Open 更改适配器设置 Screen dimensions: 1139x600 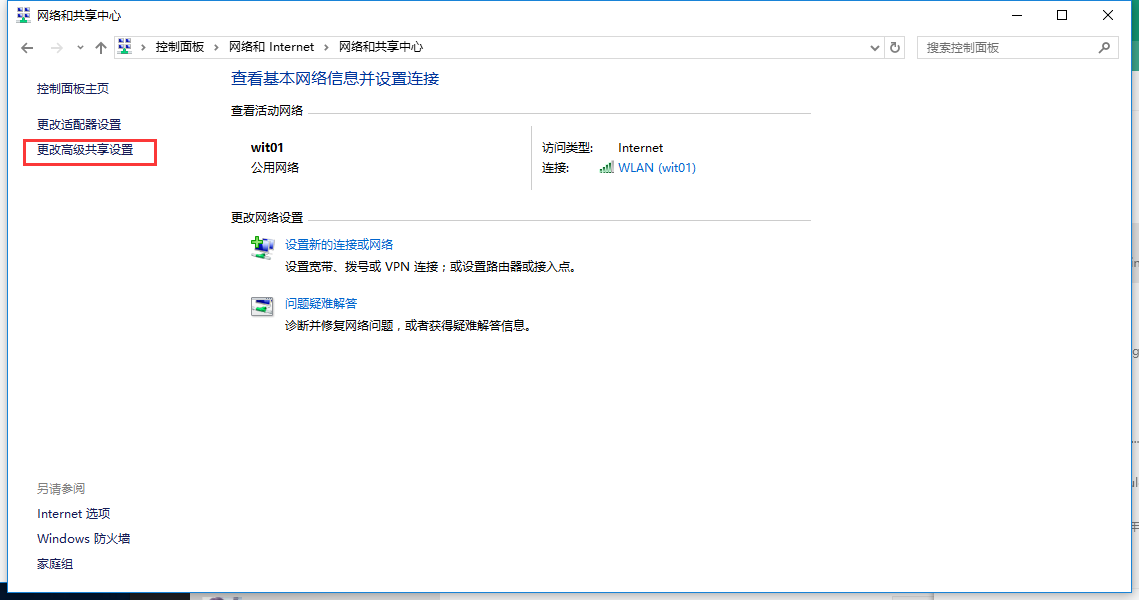pyautogui.click(x=79, y=125)
